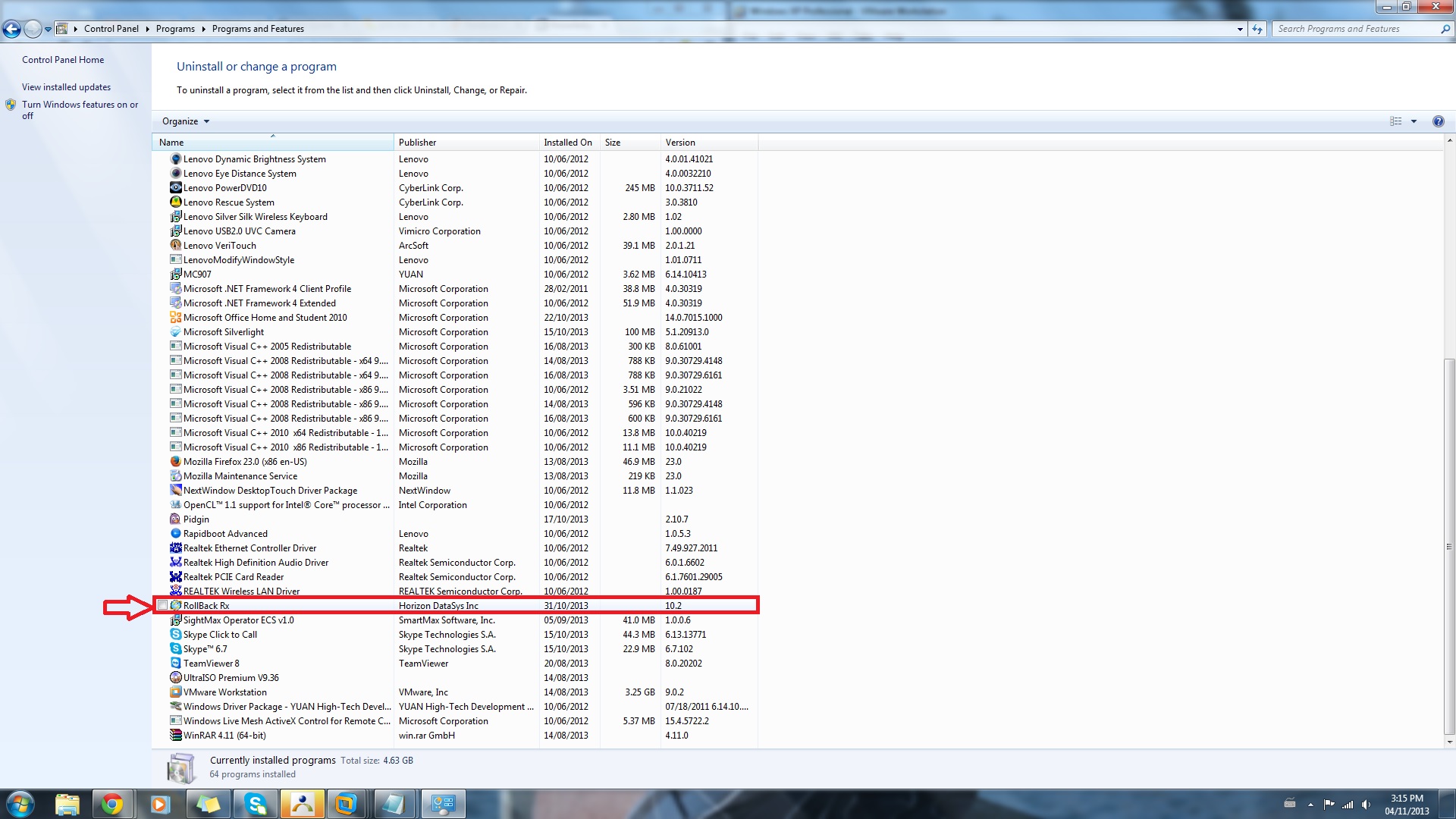Tick the RollBack Rx row checkbox
This screenshot has height=819, width=1456.
point(162,605)
